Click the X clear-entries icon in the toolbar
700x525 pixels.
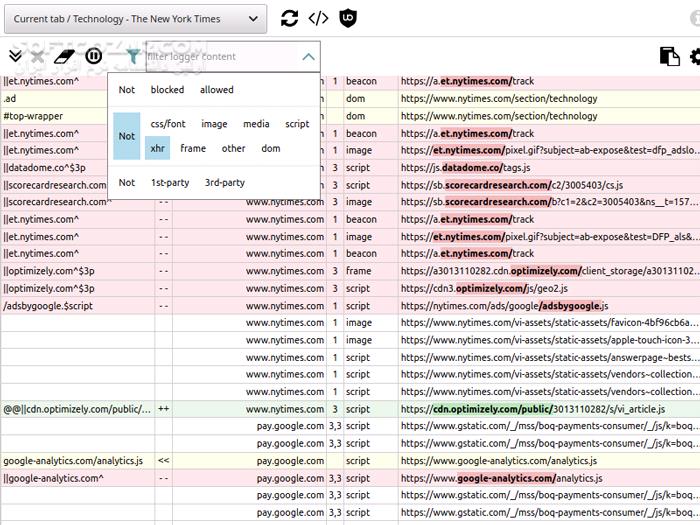click(x=38, y=56)
